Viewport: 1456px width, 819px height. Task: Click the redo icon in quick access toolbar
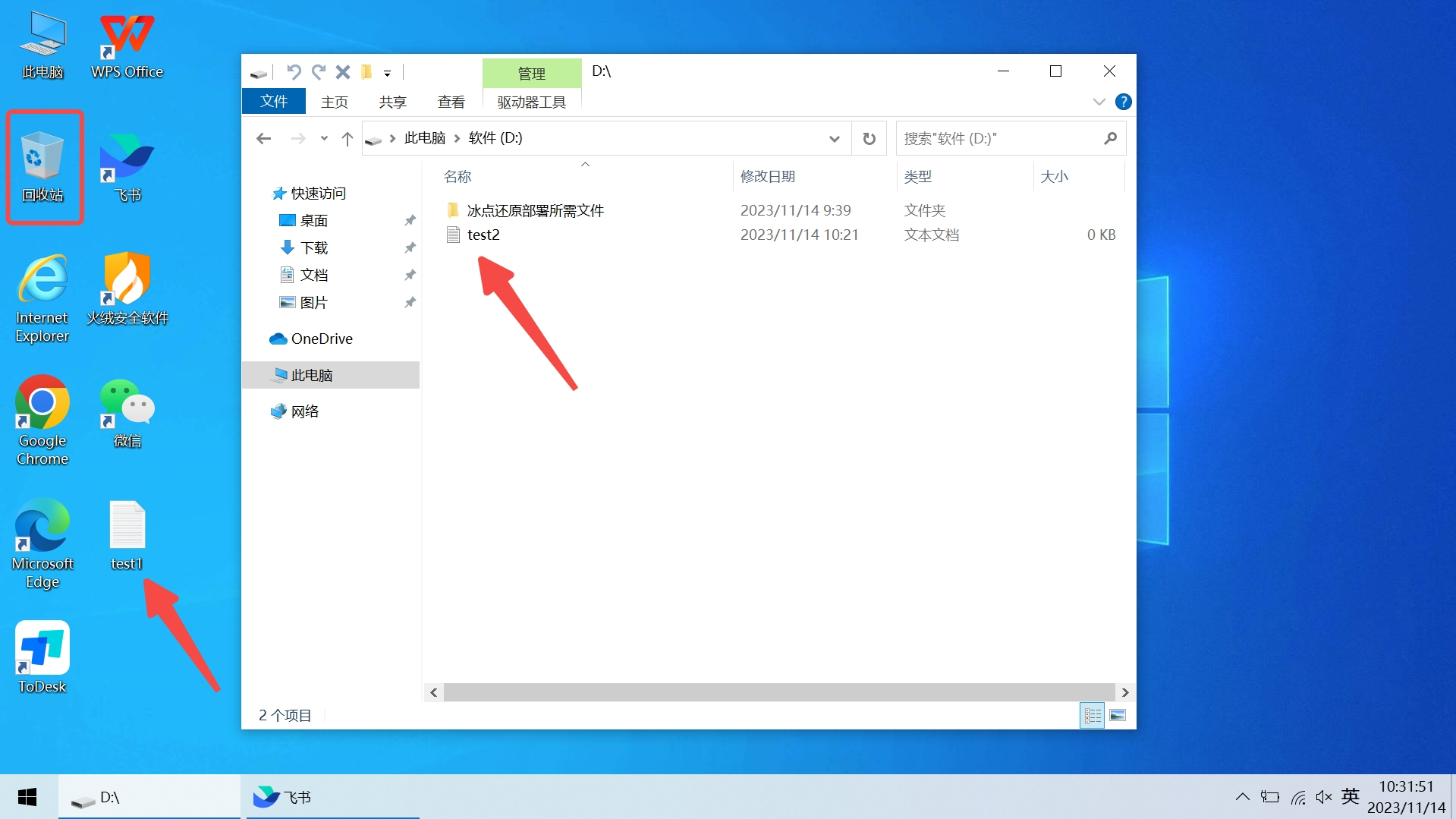[319, 72]
